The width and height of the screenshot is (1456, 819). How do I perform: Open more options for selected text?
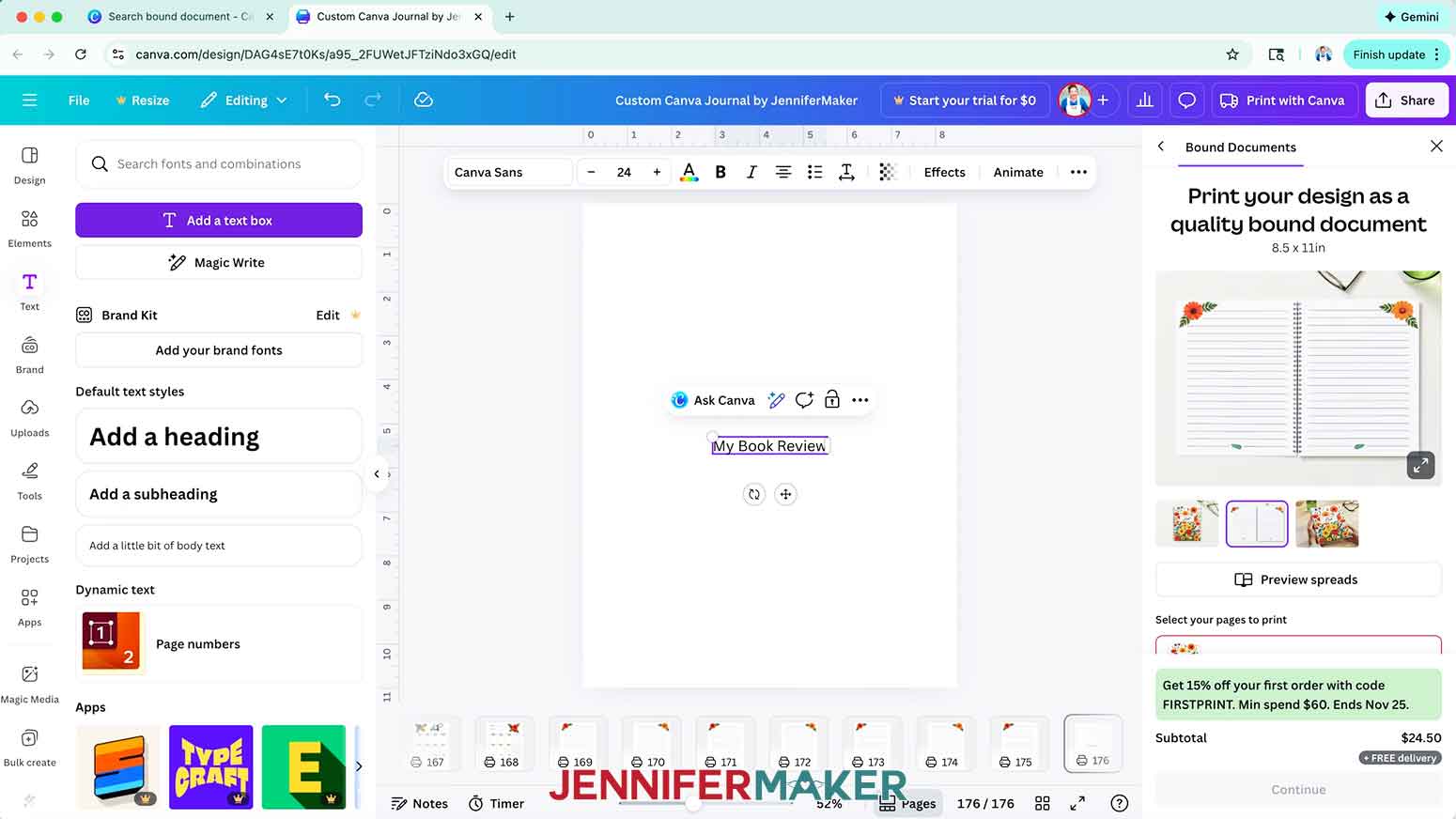coord(860,400)
